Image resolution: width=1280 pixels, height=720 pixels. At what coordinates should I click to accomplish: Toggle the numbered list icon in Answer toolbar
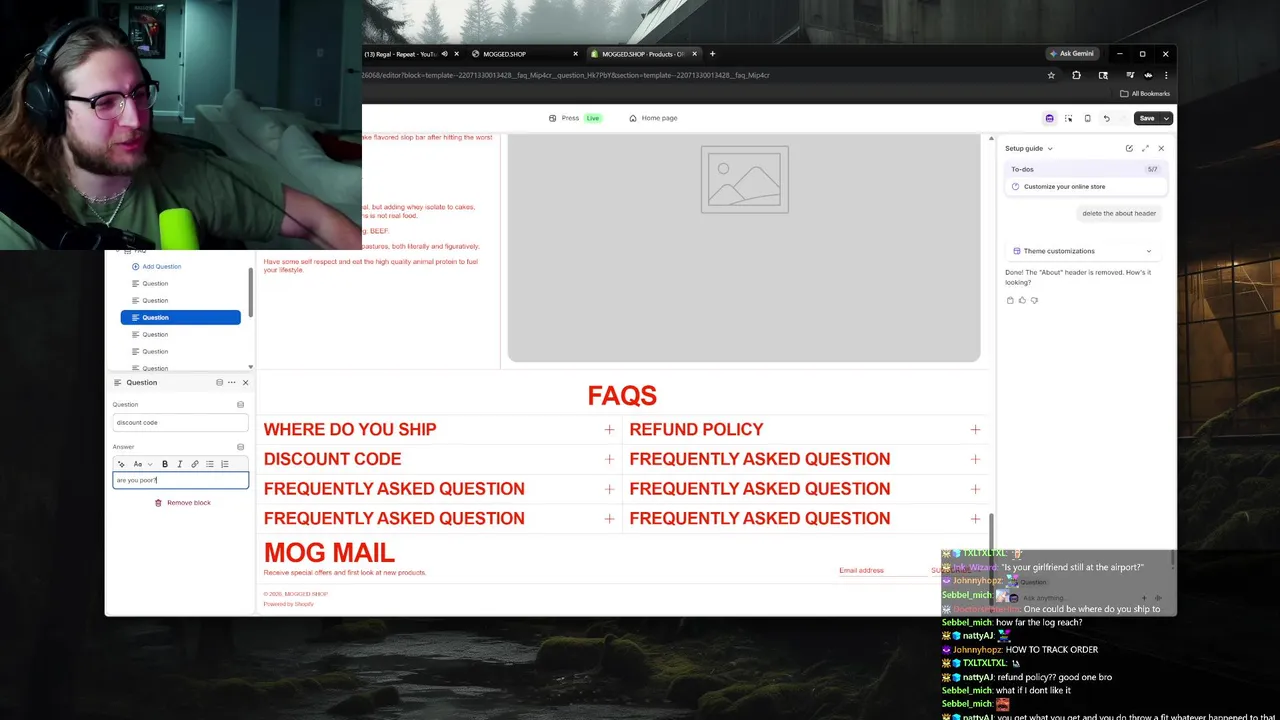[224, 464]
